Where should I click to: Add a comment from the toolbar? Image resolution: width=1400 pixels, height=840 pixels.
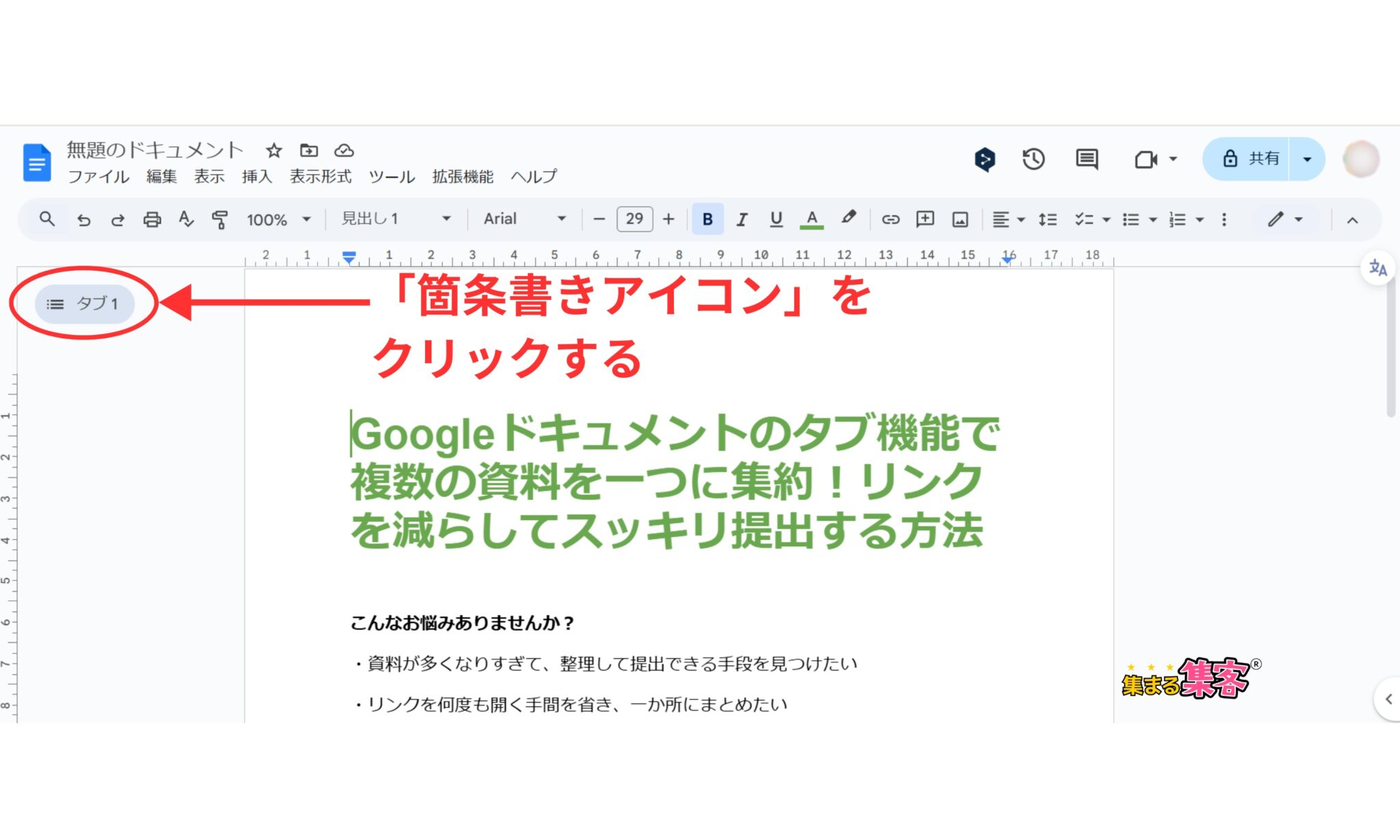tap(925, 219)
